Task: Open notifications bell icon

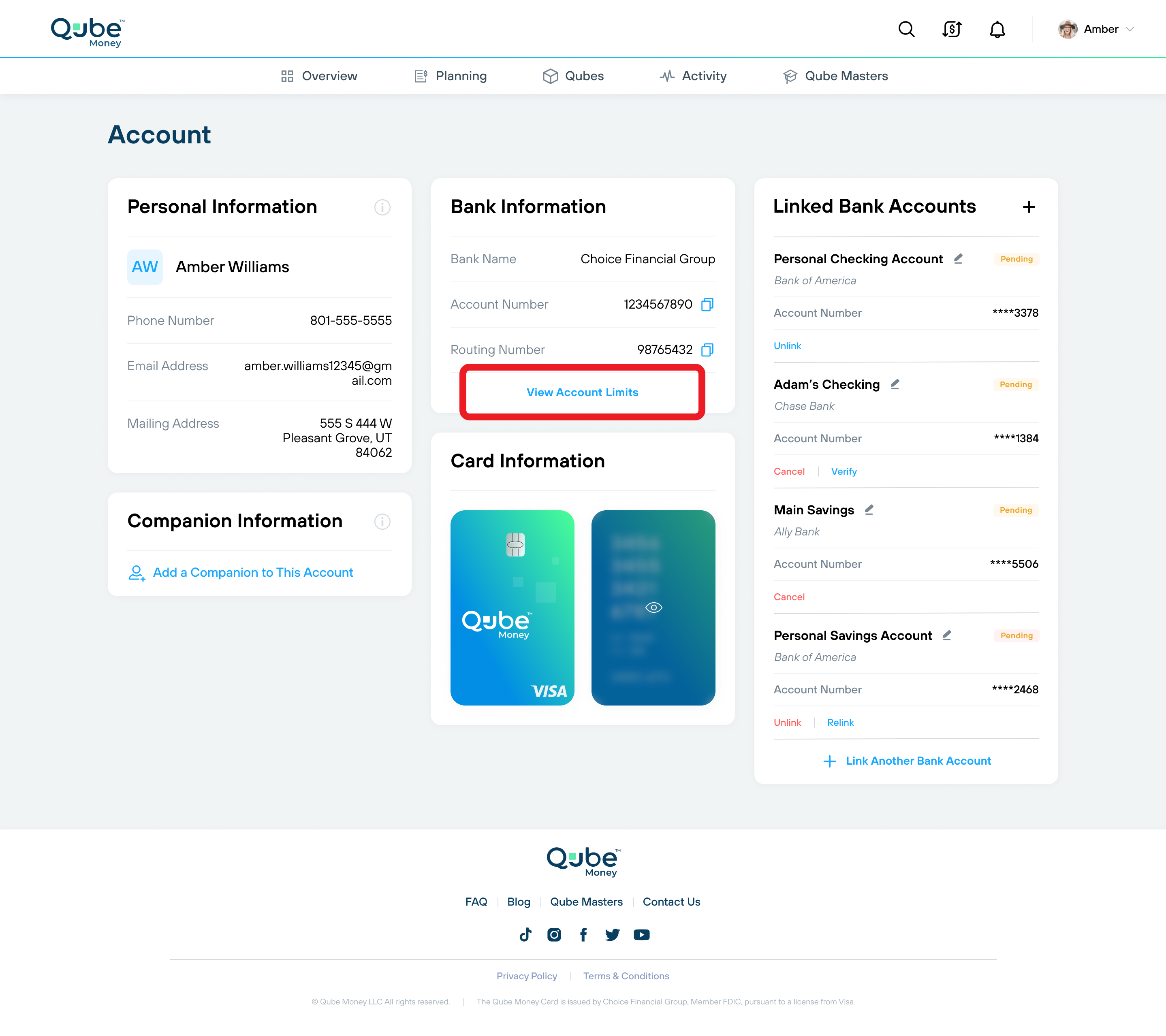Action: (x=997, y=29)
